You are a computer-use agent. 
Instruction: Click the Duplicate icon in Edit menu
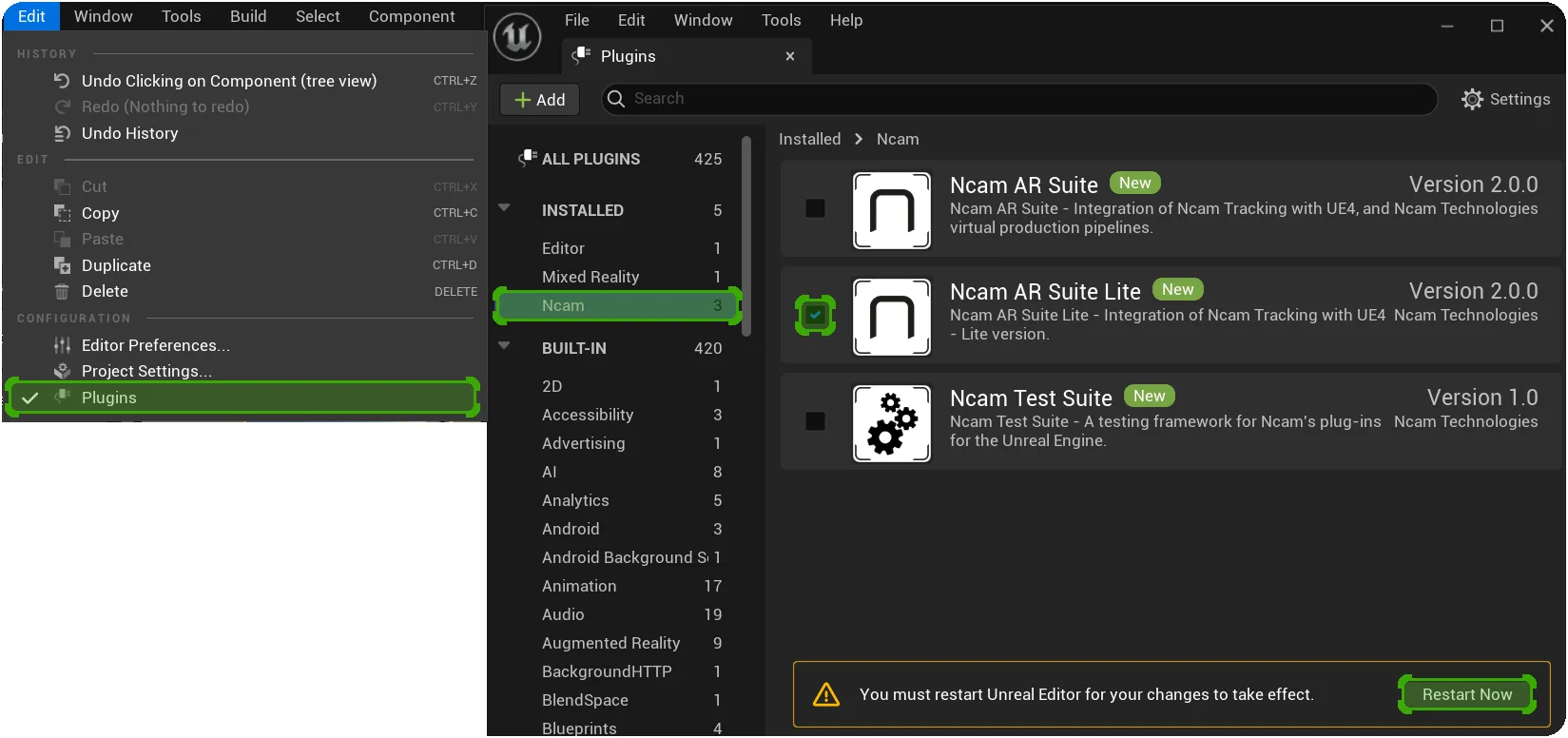coord(63,265)
